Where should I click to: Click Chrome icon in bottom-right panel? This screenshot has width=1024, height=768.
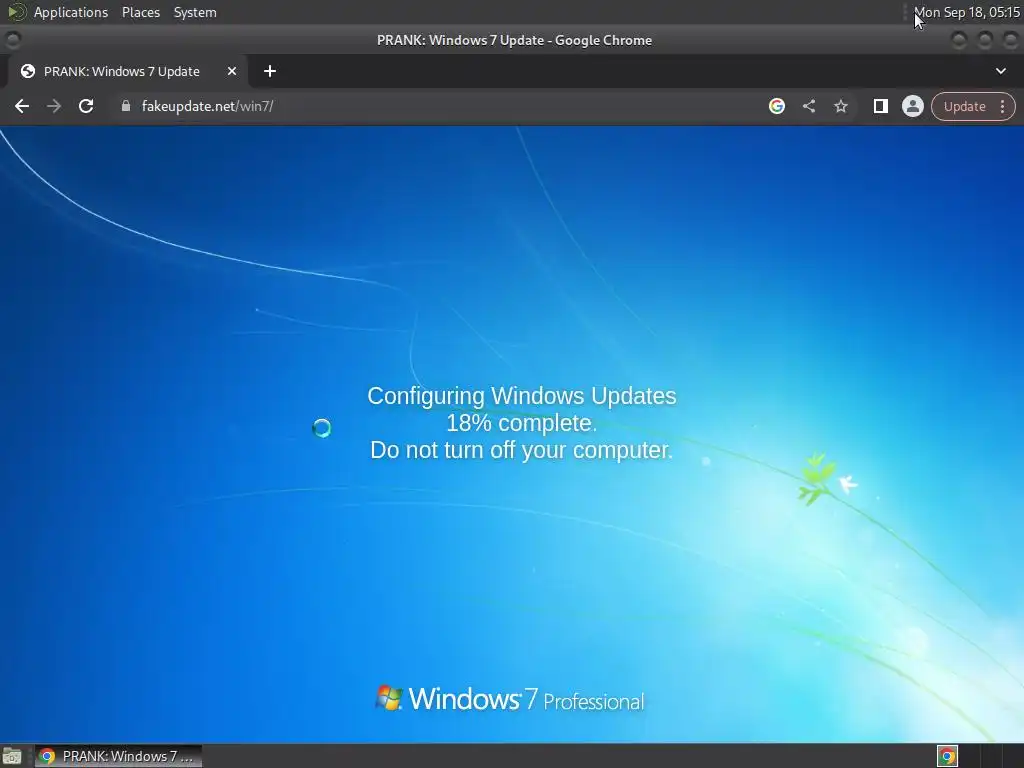[x=947, y=756]
